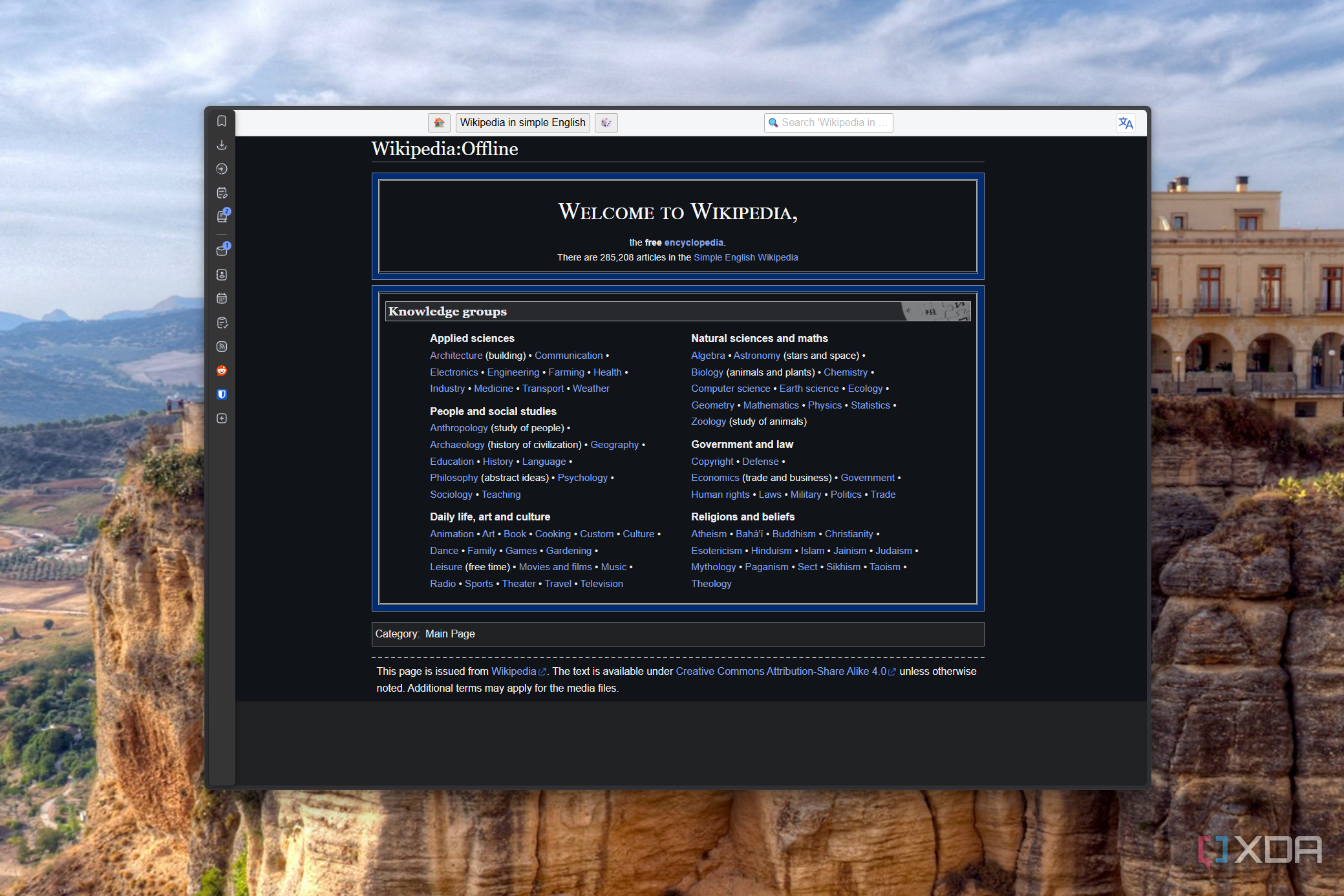Open the 'Simple English Wikipedia' link
Screen dimensions: 1344x896
tap(745, 257)
